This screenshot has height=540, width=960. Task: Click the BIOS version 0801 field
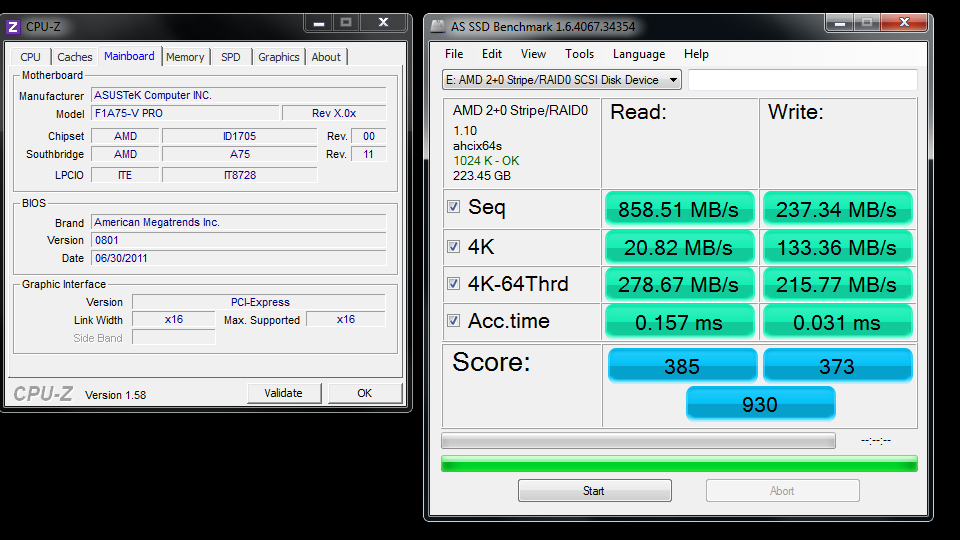click(239, 240)
